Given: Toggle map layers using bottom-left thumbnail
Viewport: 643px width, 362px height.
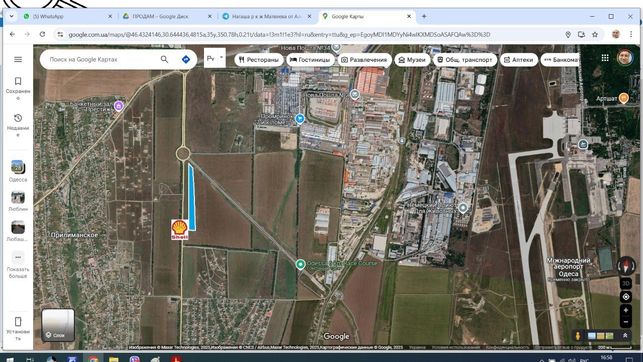Looking at the screenshot, I should coord(58,325).
